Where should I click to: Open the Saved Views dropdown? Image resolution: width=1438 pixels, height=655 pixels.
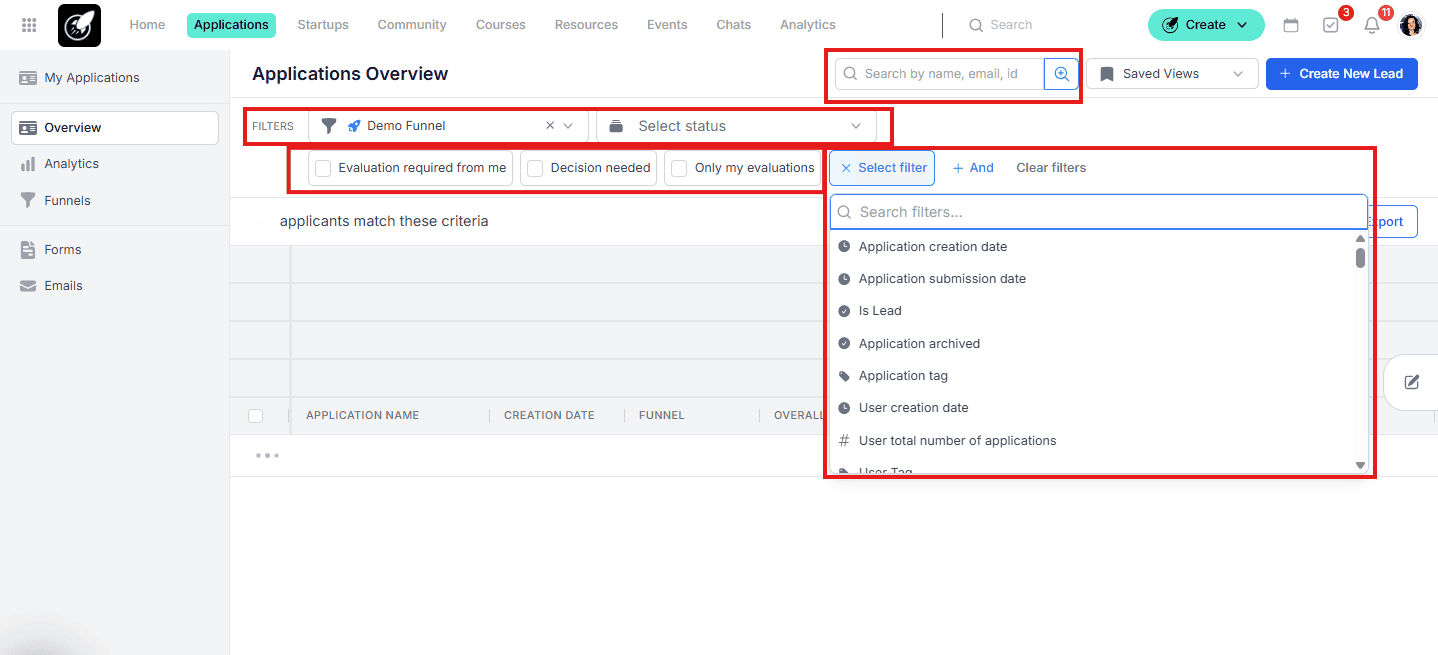[1172, 74]
